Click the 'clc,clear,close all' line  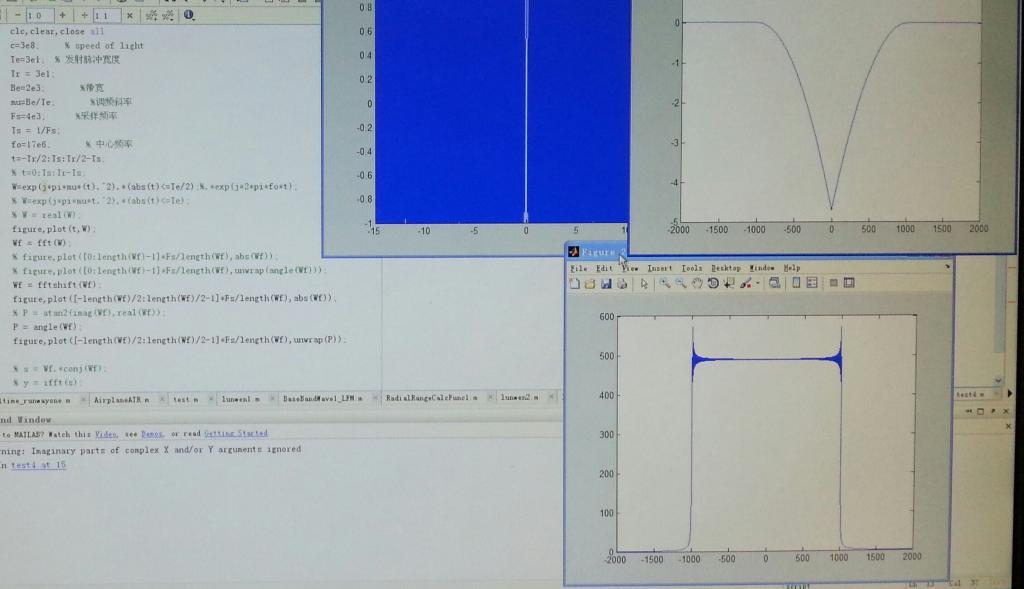point(57,31)
